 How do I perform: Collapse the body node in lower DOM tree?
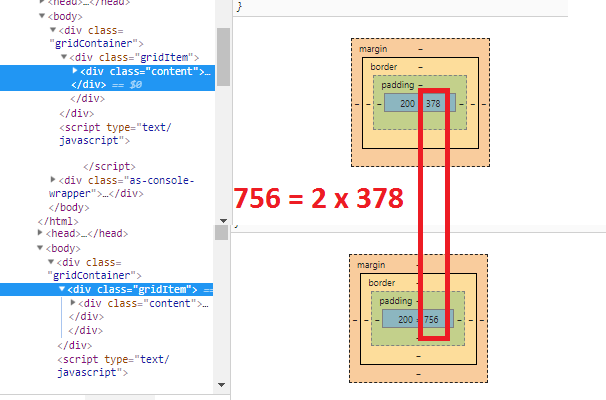click(x=40, y=248)
